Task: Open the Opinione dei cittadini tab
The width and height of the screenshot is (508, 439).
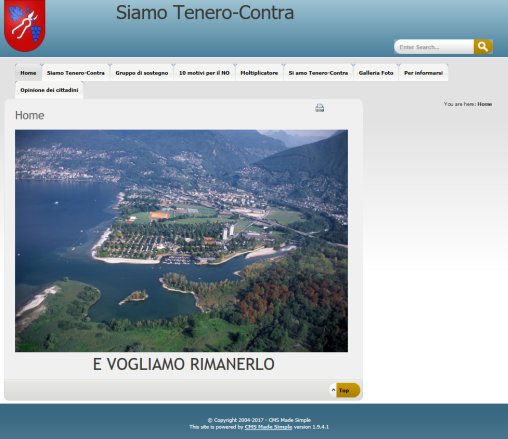Action: [49, 90]
